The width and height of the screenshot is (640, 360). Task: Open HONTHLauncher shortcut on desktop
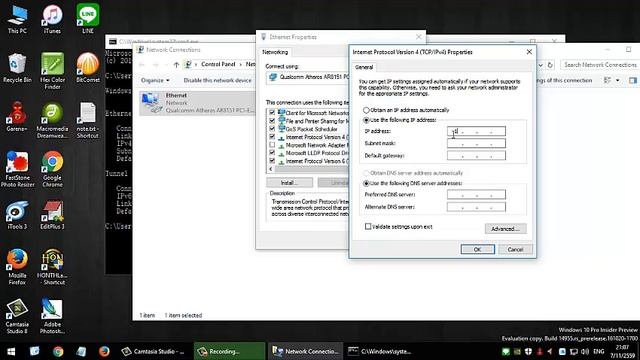pos(52,267)
